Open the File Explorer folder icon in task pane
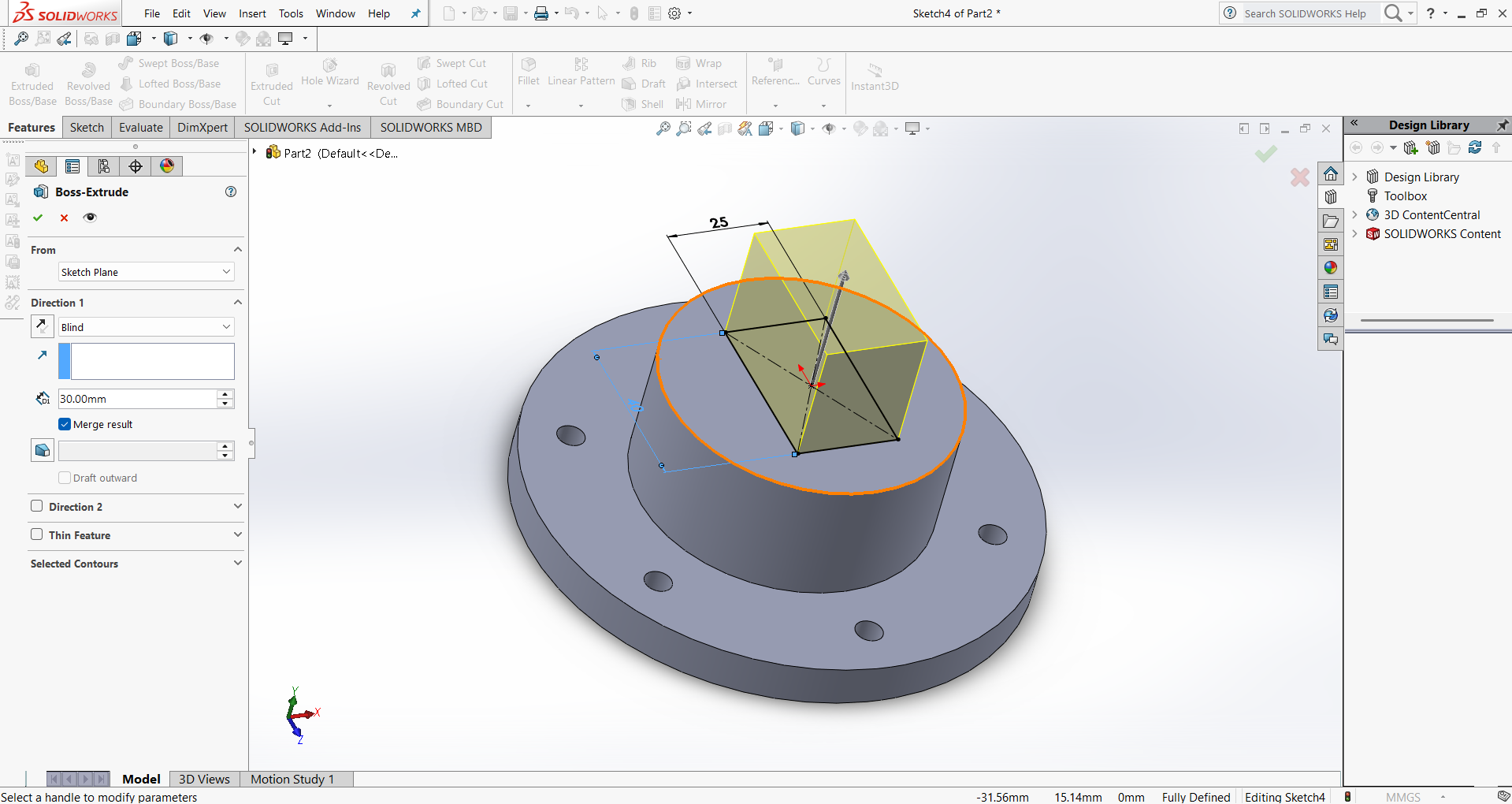This screenshot has height=804, width=1512. coord(1331,221)
